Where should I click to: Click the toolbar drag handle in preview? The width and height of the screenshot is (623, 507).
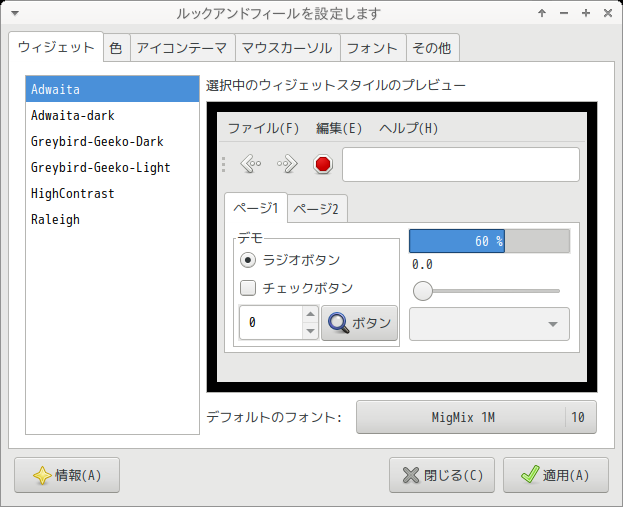click(x=224, y=164)
